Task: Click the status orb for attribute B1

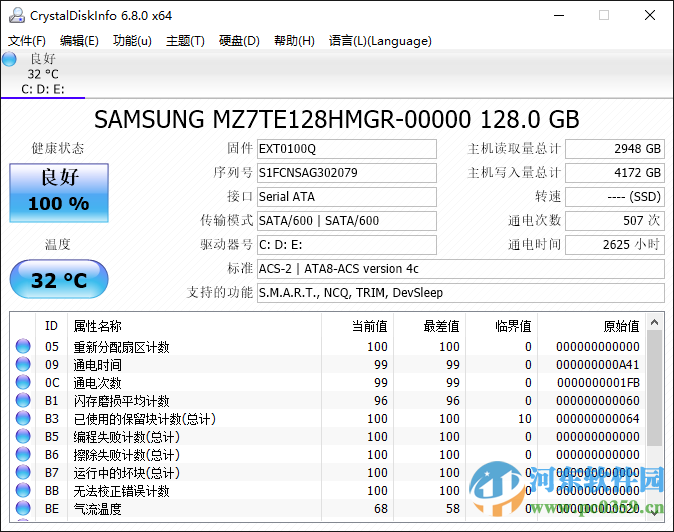Action: point(23,401)
